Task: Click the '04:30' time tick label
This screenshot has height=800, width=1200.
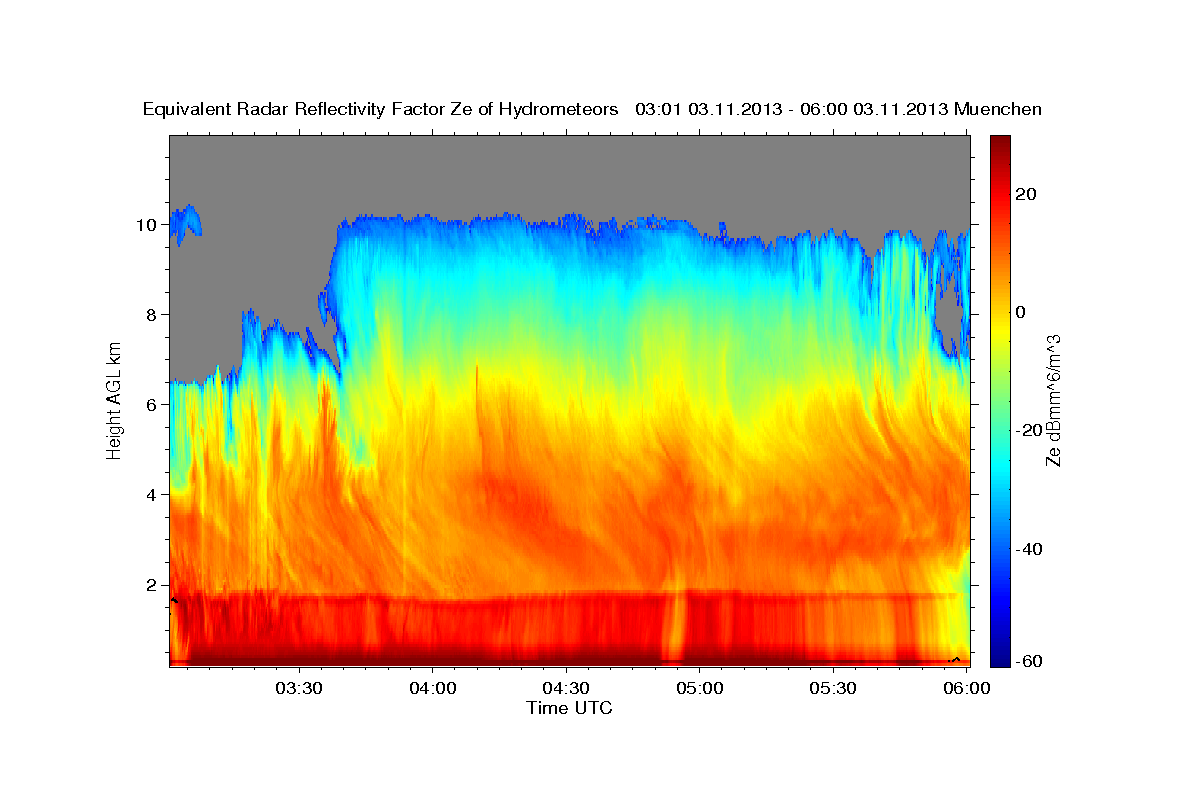Action: [566, 688]
